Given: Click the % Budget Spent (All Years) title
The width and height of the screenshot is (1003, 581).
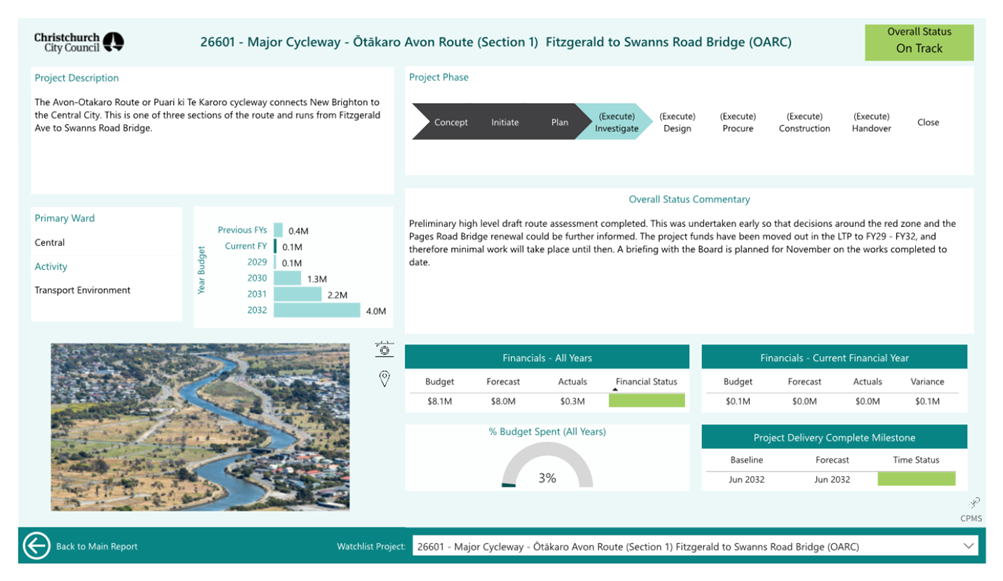Looking at the screenshot, I should [547, 431].
